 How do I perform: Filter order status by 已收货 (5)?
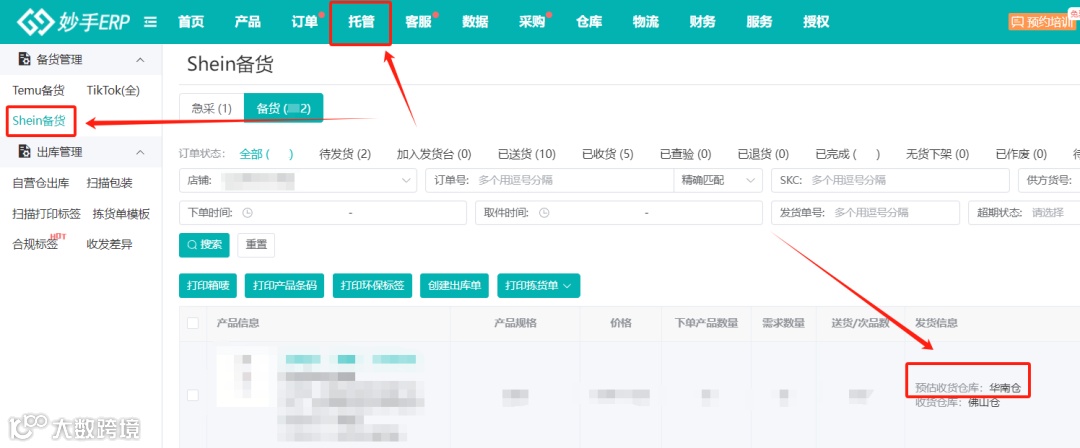click(x=608, y=154)
